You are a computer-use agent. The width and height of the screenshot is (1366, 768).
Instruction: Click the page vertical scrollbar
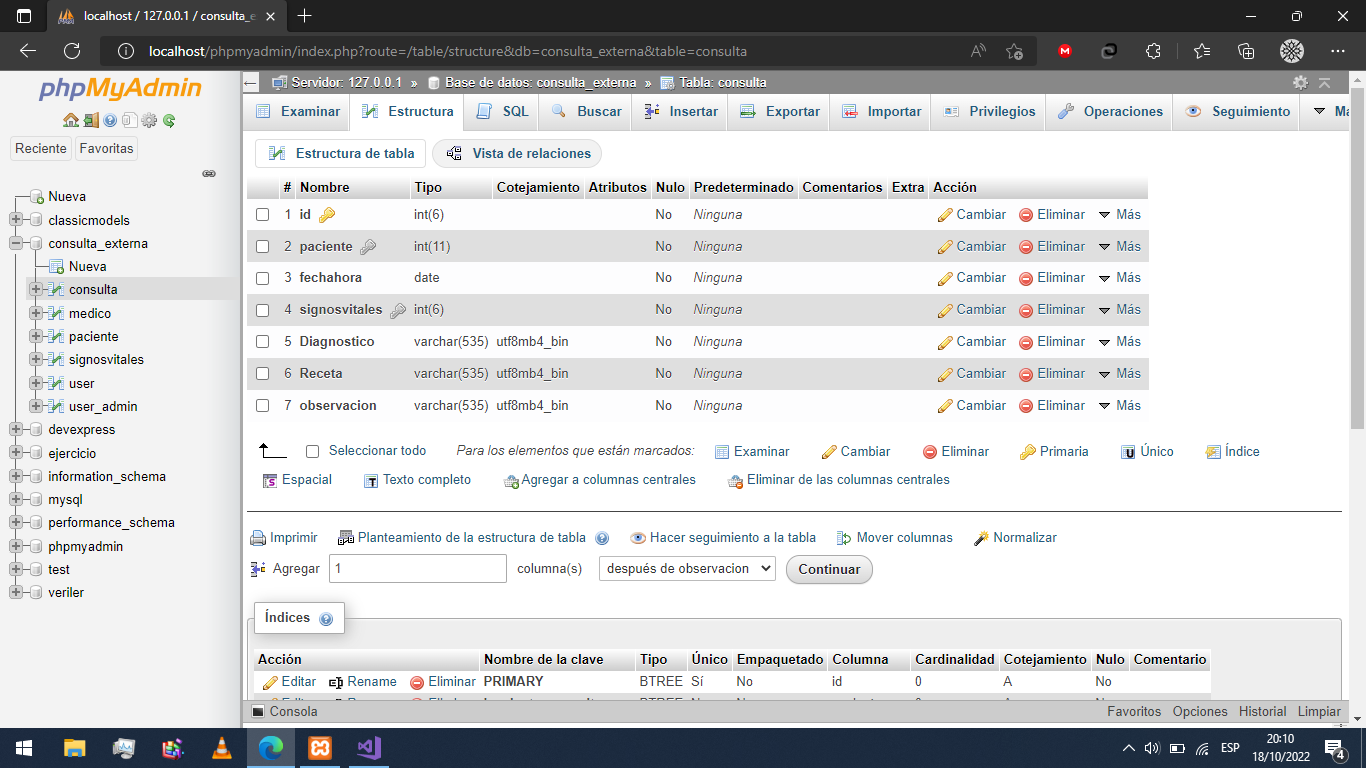[x=1357, y=260]
